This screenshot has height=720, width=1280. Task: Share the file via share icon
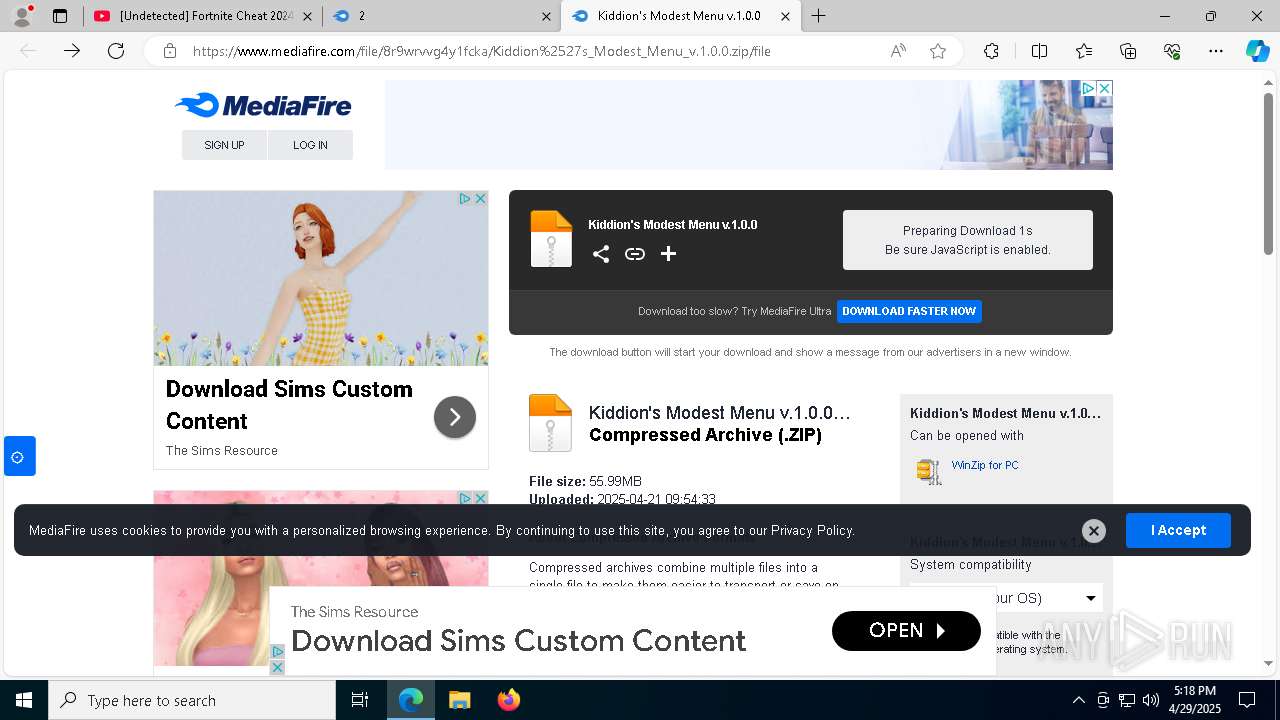coord(600,254)
